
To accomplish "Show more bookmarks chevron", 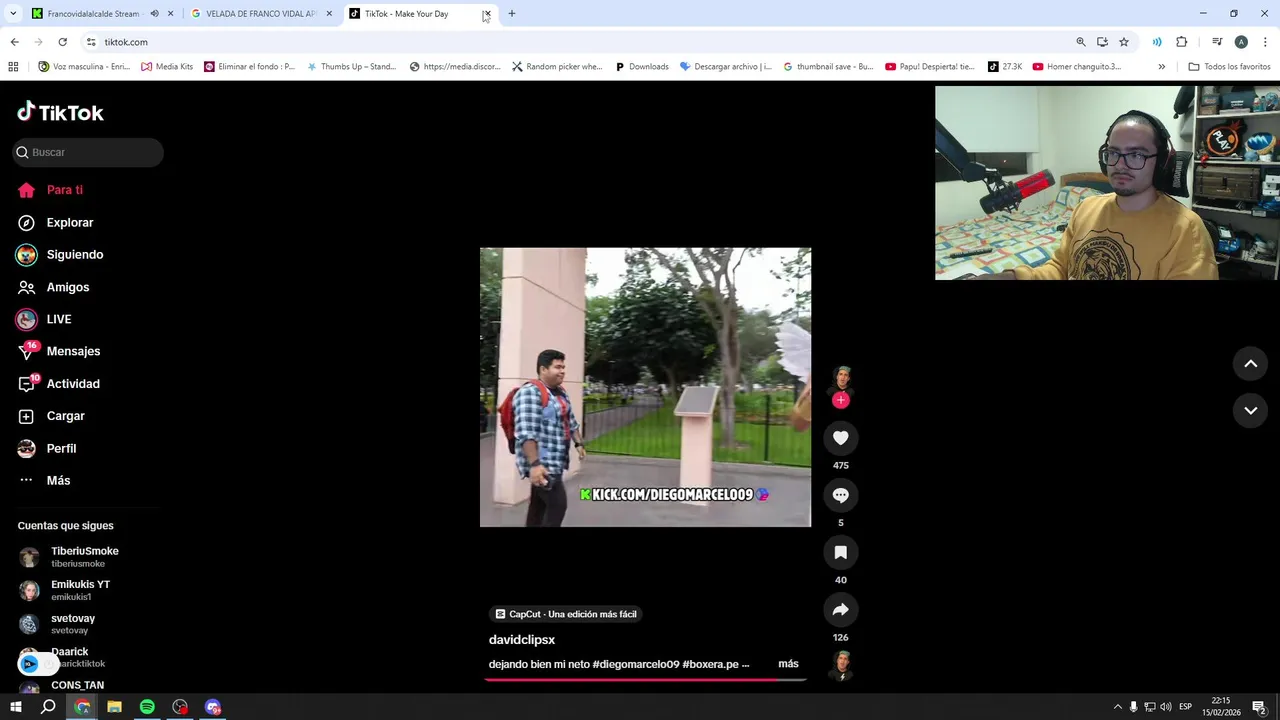I will [x=1161, y=67].
